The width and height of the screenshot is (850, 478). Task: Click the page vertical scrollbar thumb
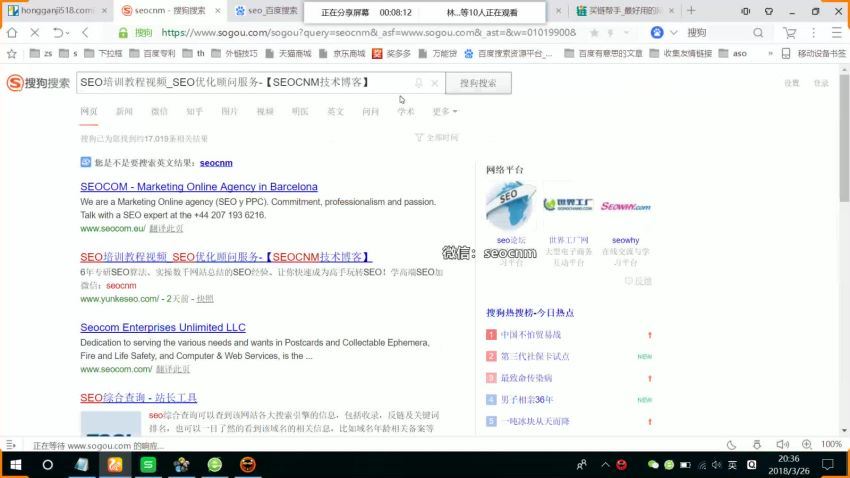click(x=844, y=138)
